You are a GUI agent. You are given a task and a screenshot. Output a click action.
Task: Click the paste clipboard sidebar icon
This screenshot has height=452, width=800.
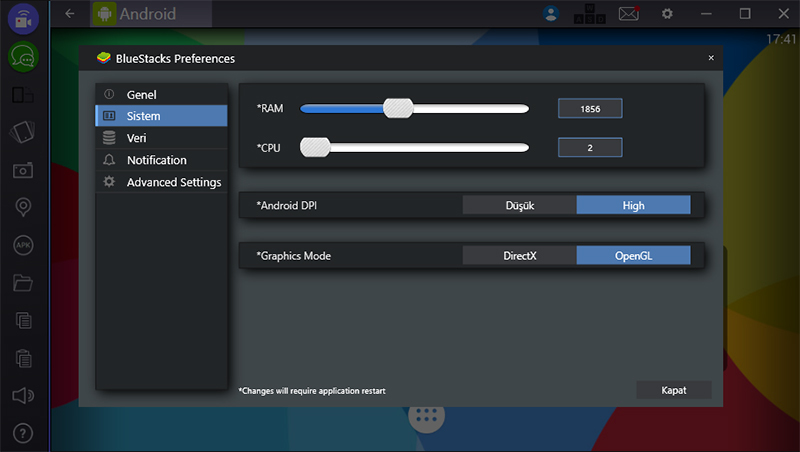(23, 358)
